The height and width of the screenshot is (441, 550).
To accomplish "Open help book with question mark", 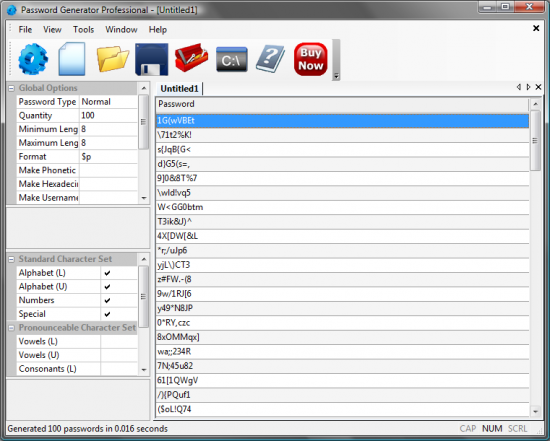I will coord(270,59).
